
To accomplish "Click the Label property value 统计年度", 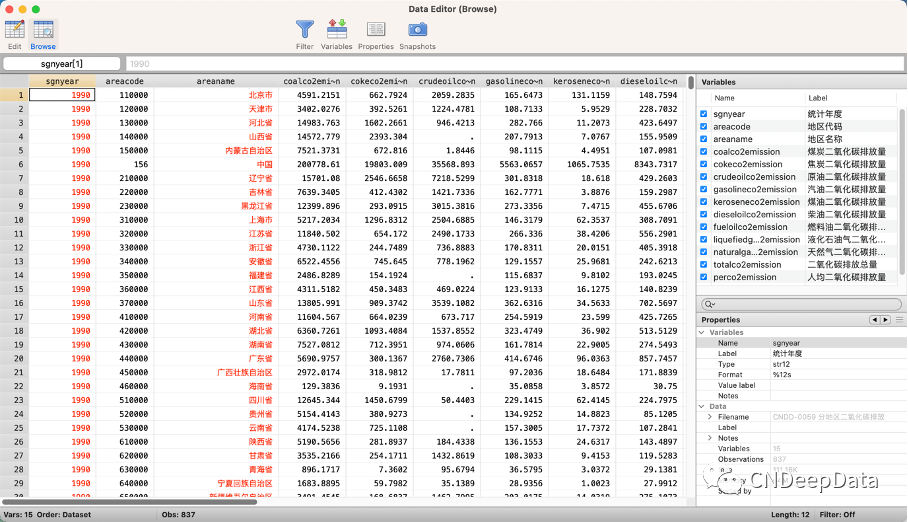I will click(x=786, y=354).
